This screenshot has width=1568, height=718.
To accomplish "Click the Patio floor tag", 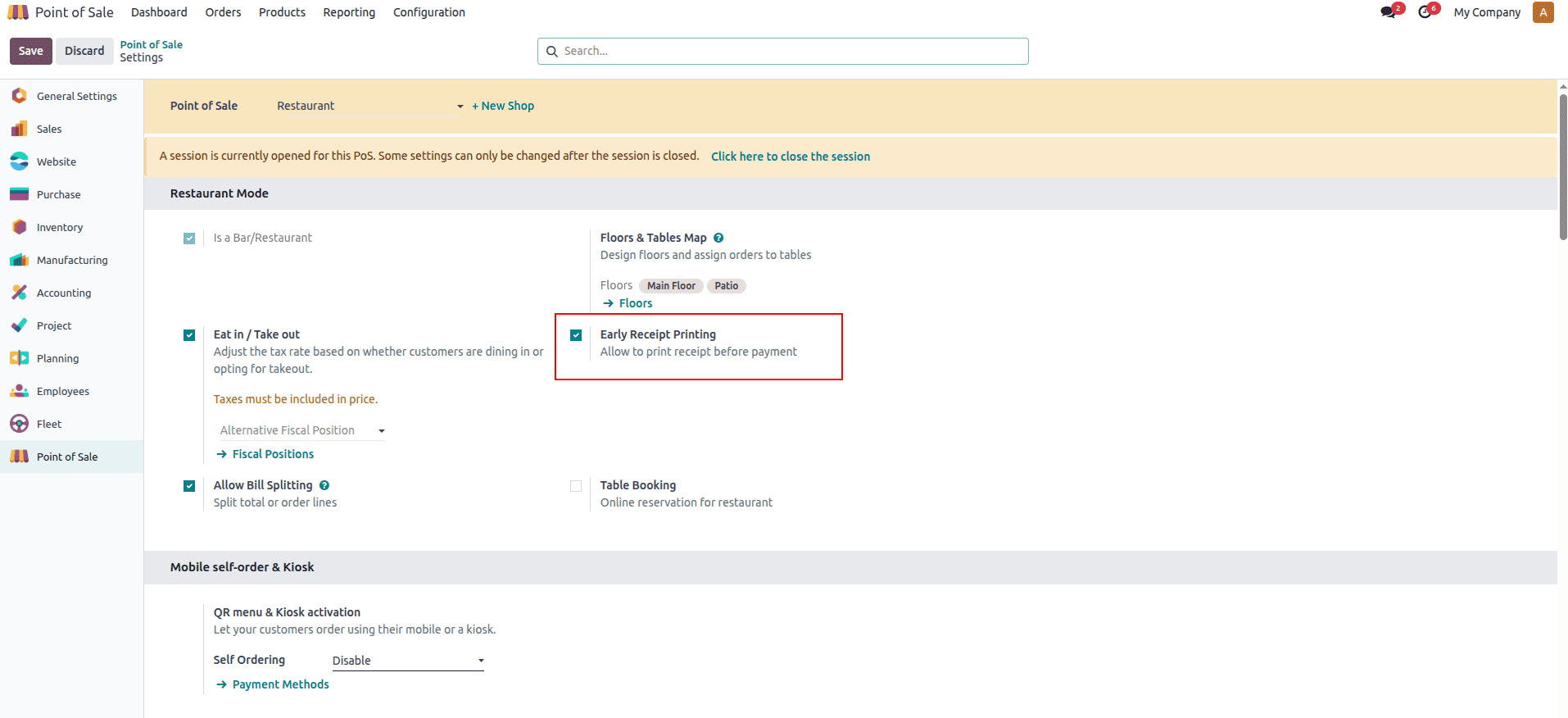I will pos(726,286).
